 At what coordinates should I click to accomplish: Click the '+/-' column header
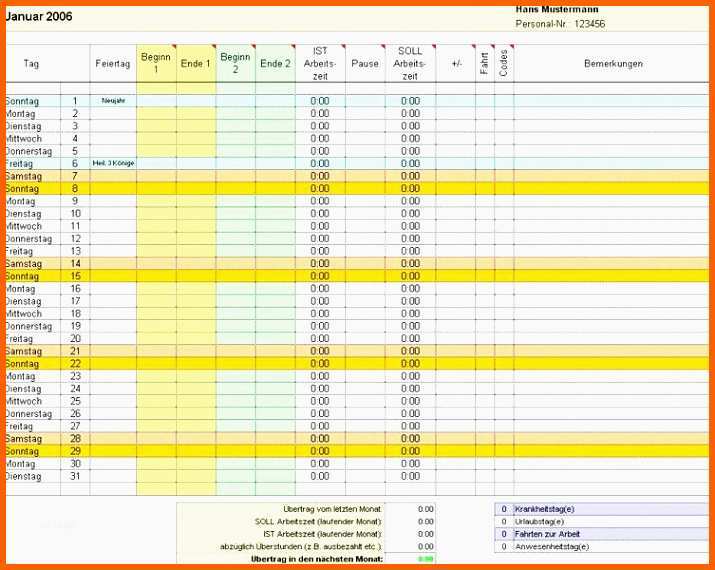[456, 63]
